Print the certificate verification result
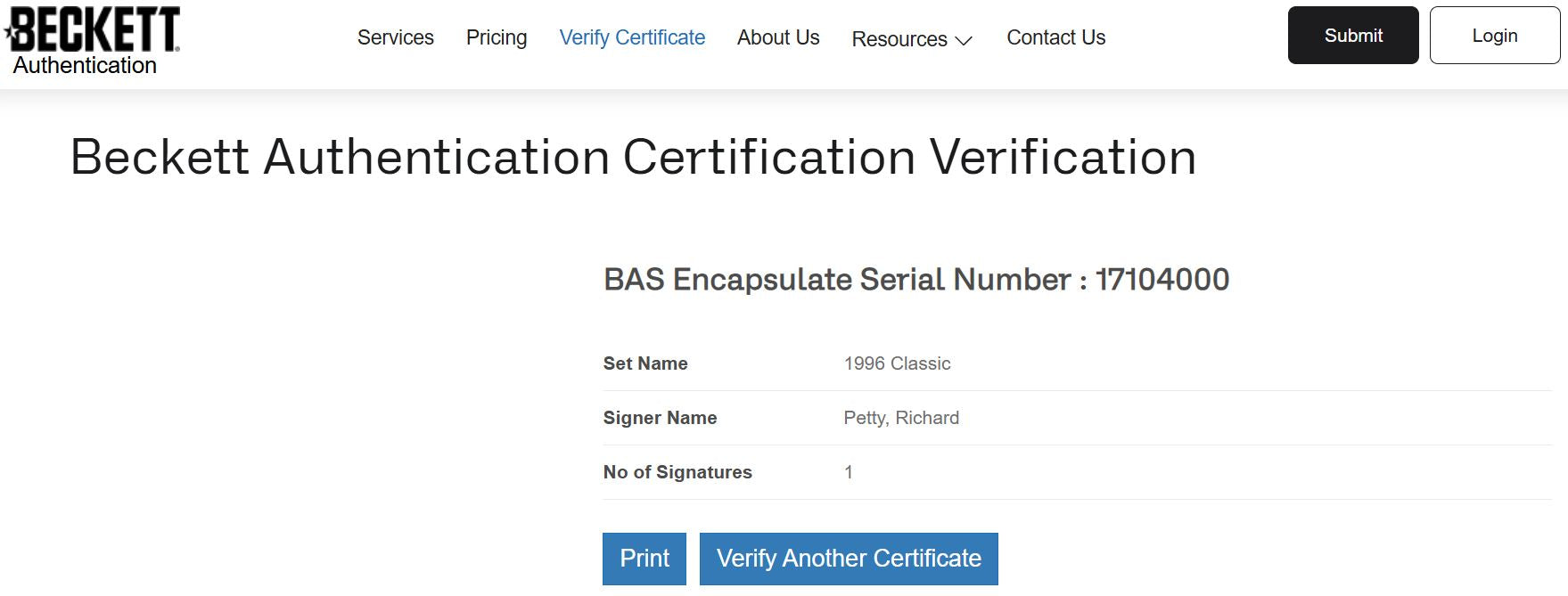 coord(644,559)
